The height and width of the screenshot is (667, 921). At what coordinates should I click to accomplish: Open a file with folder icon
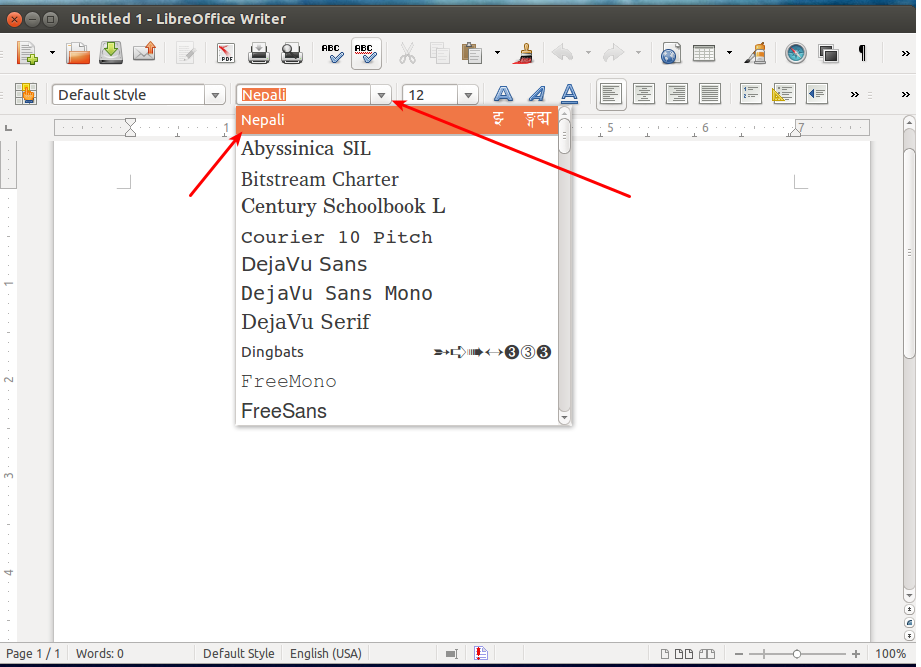pos(78,53)
